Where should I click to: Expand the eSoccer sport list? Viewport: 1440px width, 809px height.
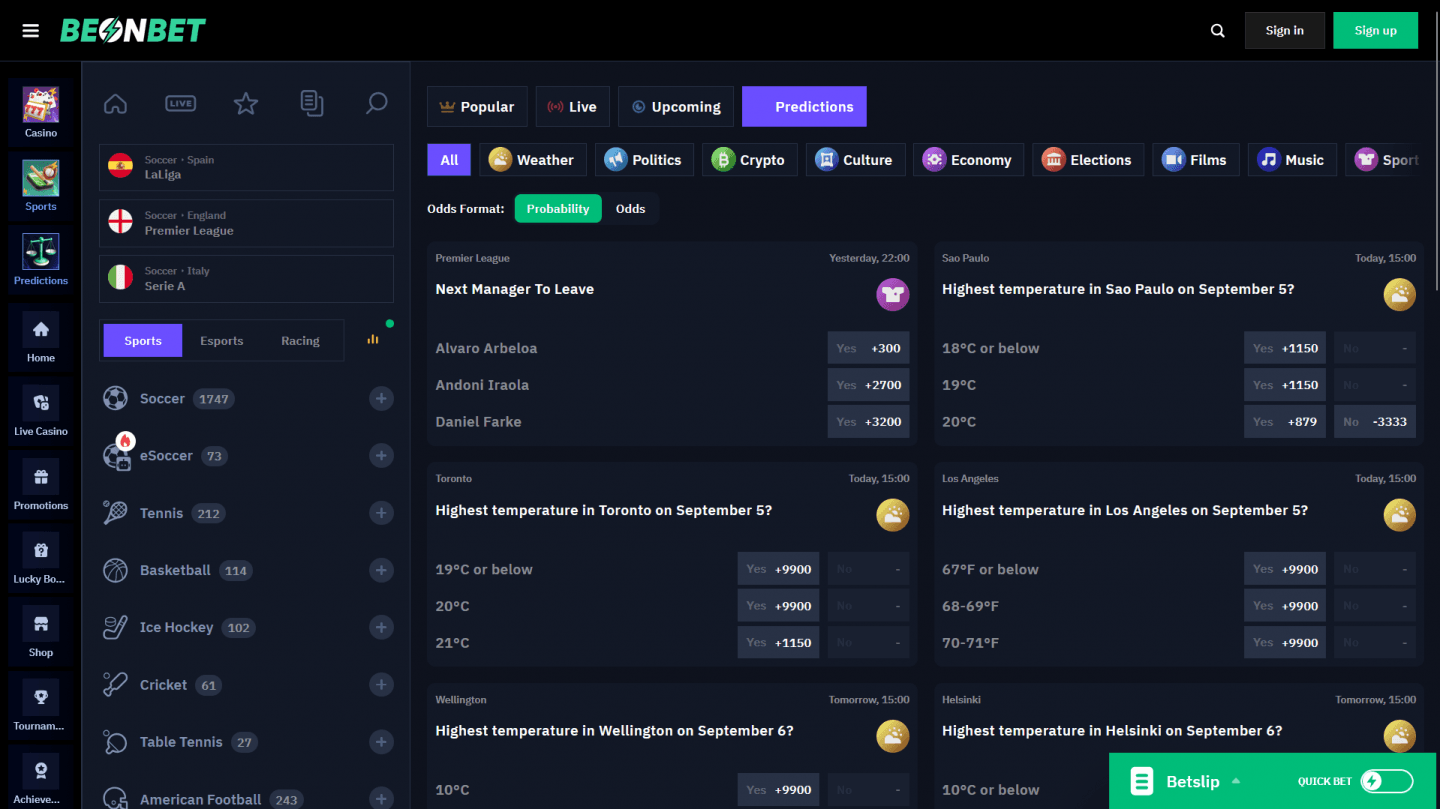[x=381, y=456]
